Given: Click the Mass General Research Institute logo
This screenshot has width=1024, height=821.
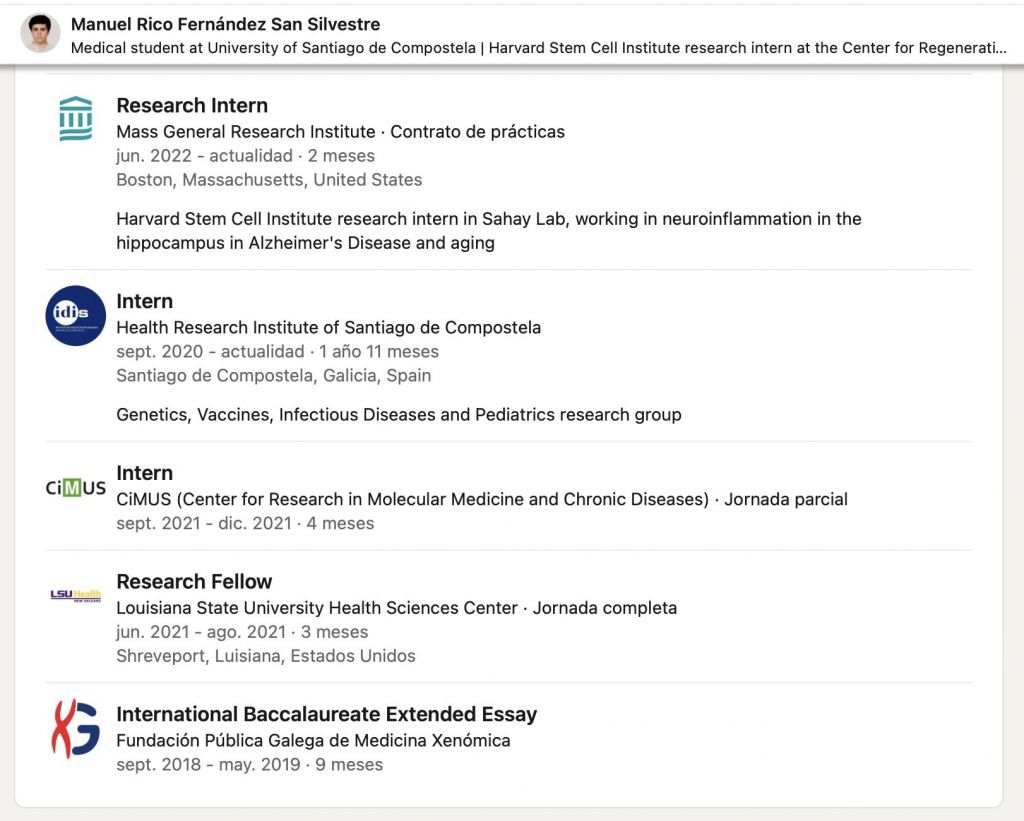Looking at the screenshot, I should click(76, 119).
